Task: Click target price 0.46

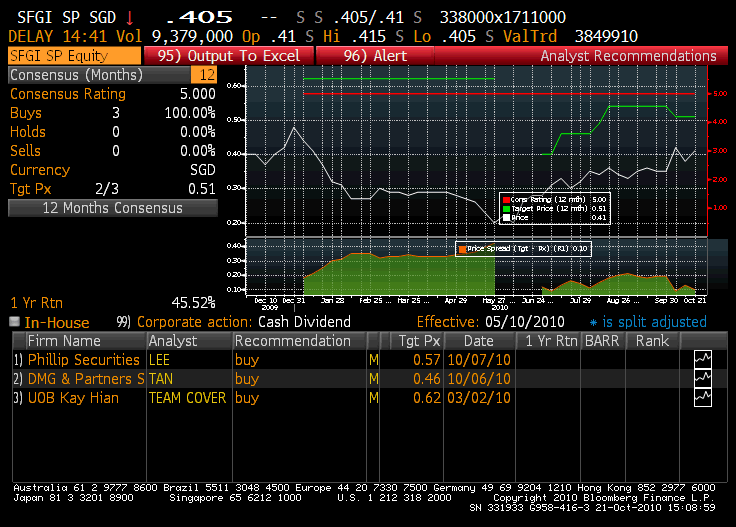Action: tap(427, 379)
